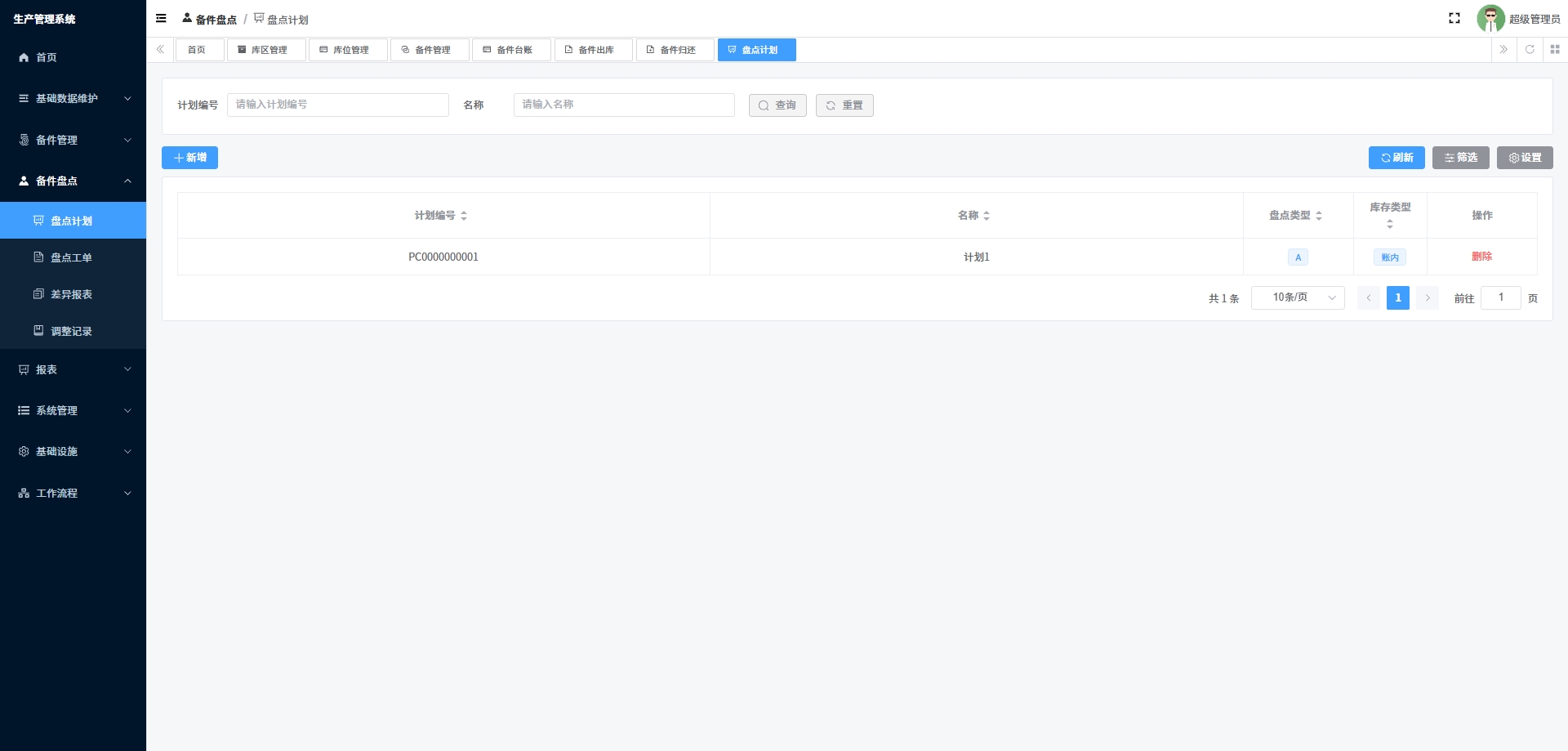The width and height of the screenshot is (1568, 751).
Task: Click the 查询 search button
Action: click(x=777, y=105)
